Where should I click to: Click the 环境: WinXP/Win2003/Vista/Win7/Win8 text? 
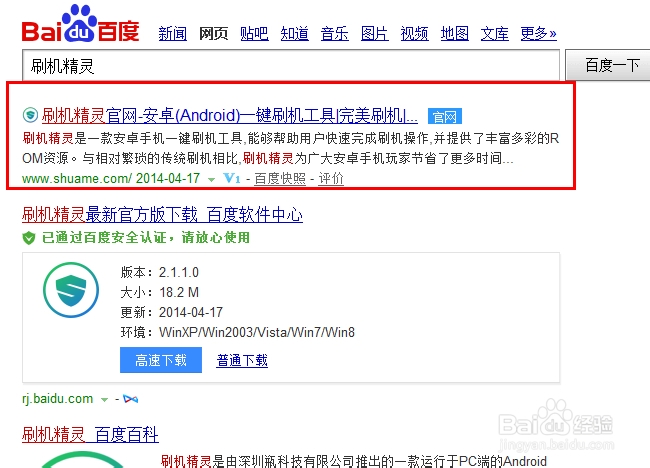(x=238, y=332)
